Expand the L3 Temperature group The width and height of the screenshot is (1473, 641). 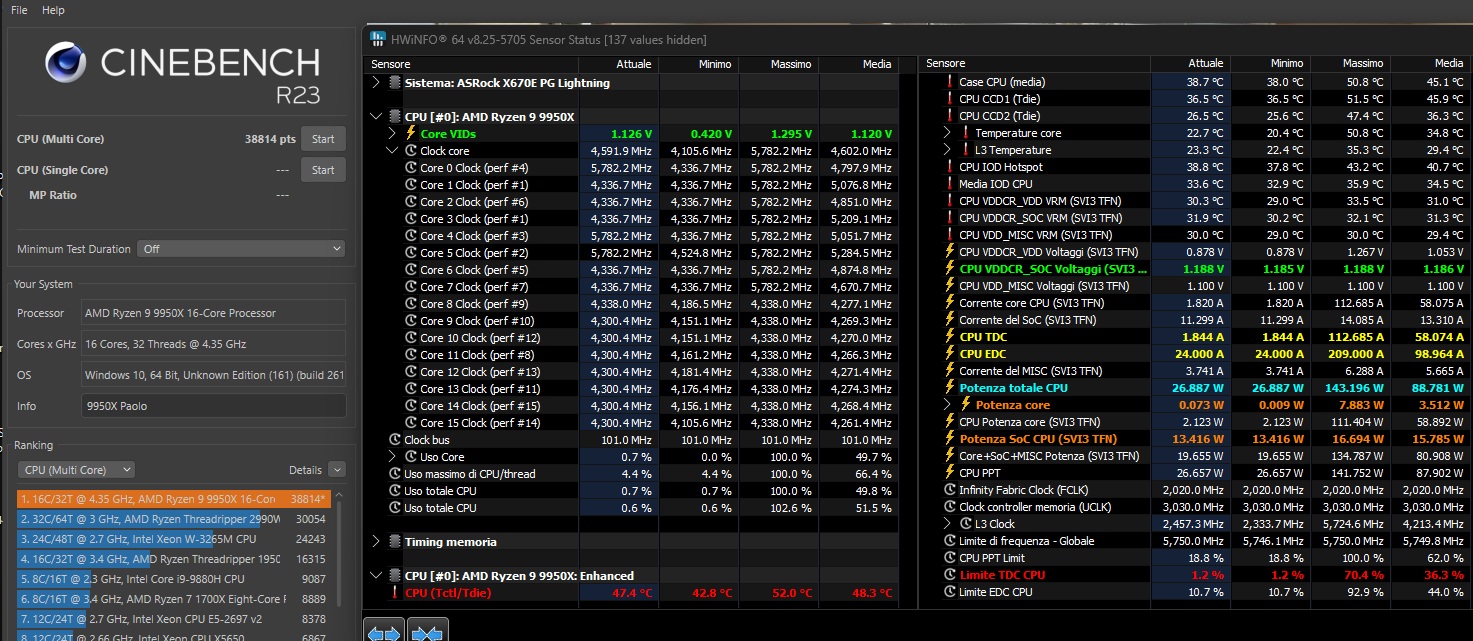948,150
